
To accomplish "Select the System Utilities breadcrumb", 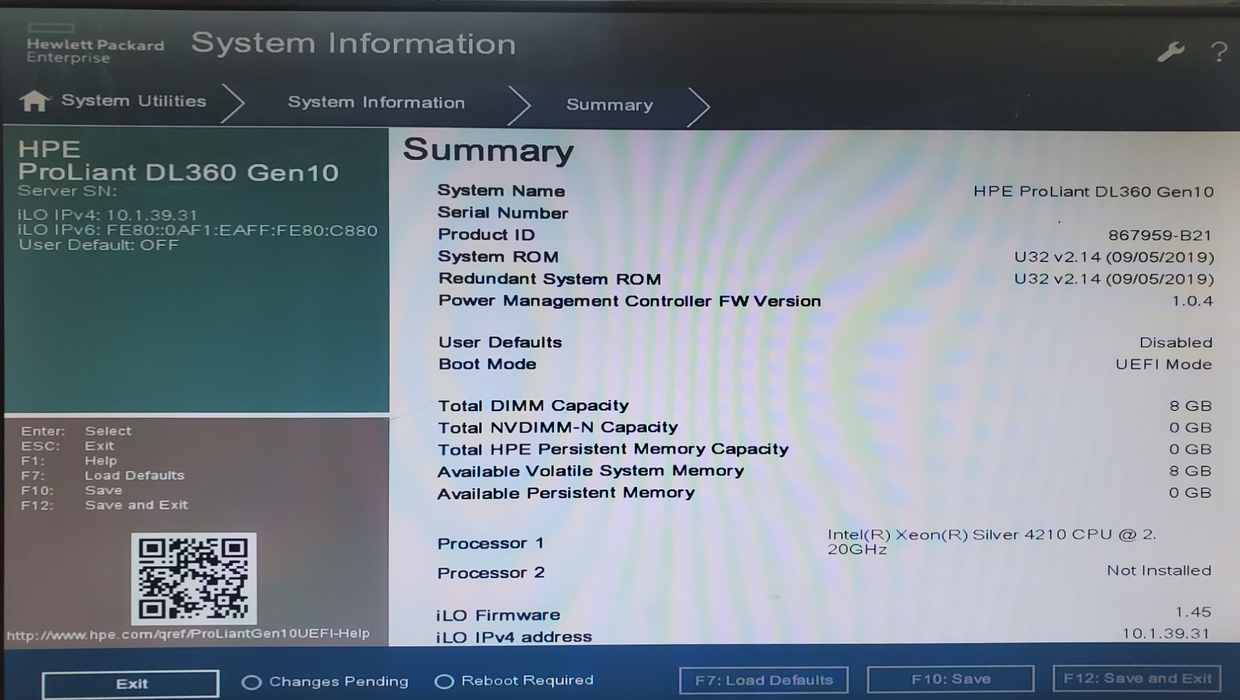I will pos(133,100).
